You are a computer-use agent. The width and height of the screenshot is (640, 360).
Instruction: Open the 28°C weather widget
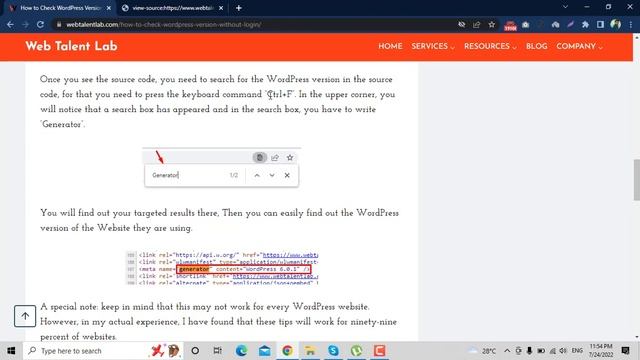(482, 351)
